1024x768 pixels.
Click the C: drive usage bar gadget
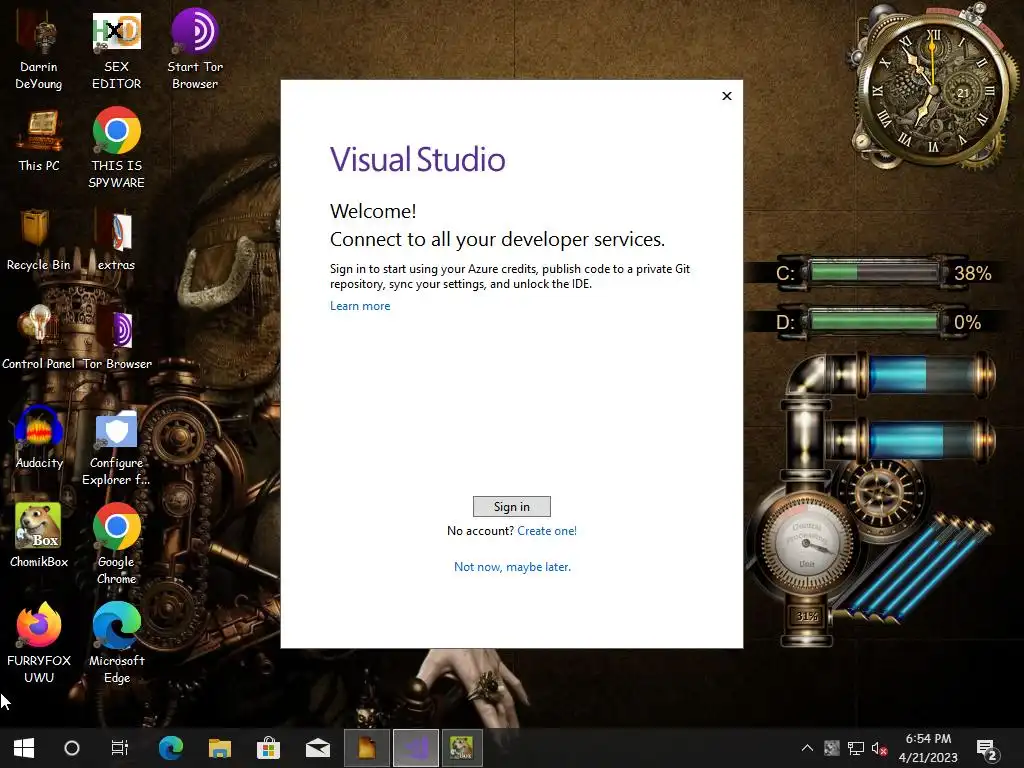(874, 272)
